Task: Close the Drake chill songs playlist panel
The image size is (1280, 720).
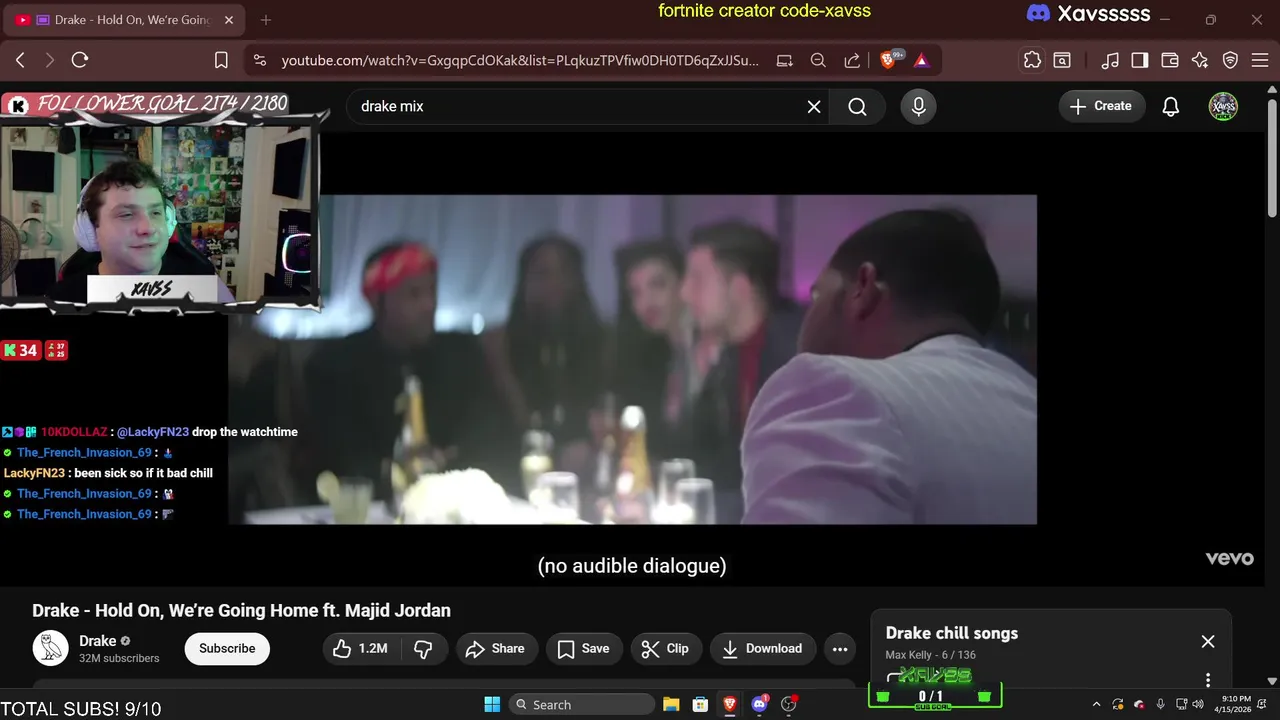Action: (1208, 642)
